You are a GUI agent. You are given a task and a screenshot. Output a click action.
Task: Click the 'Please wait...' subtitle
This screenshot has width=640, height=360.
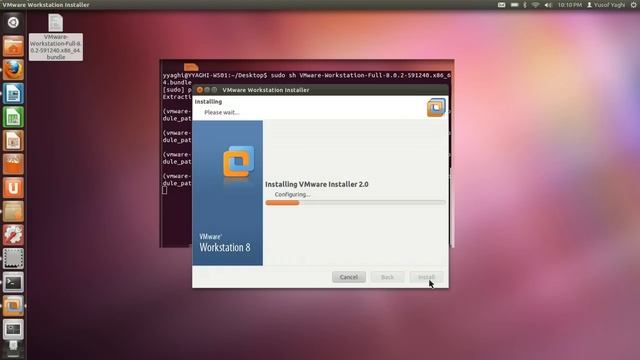[222, 113]
